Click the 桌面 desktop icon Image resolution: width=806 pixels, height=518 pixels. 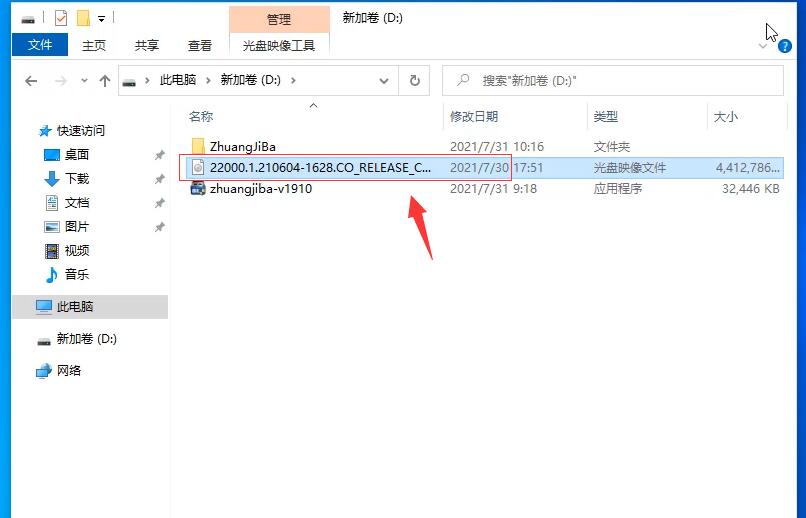(x=52, y=155)
